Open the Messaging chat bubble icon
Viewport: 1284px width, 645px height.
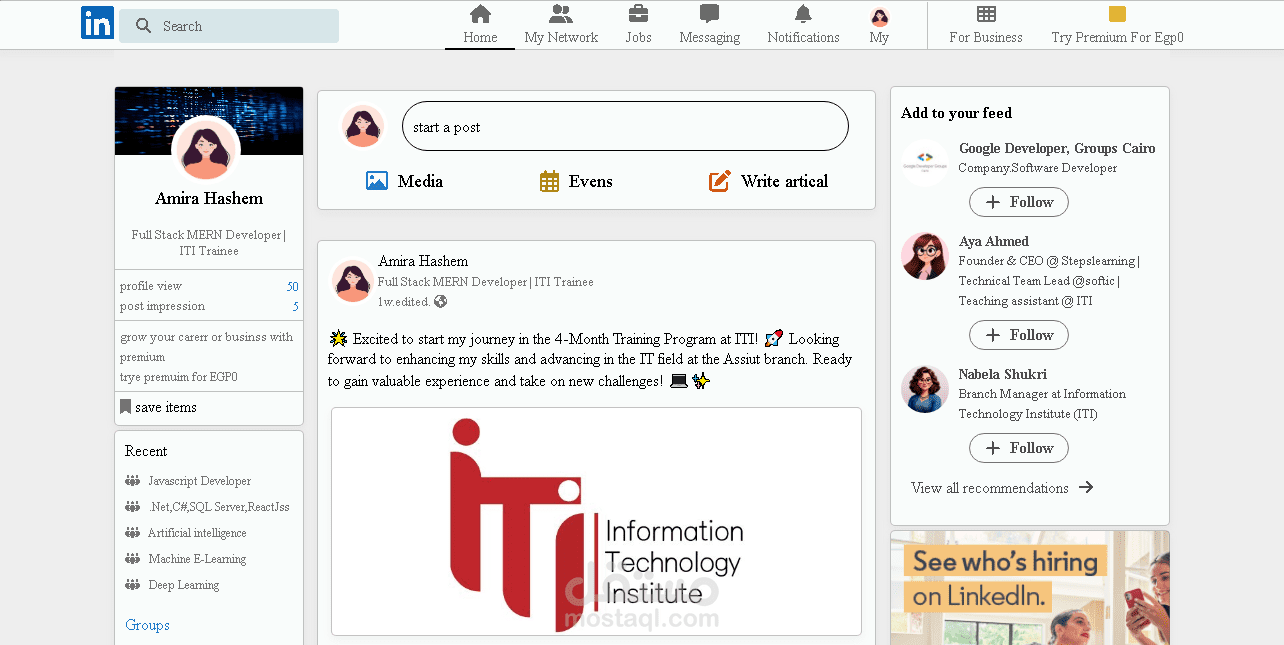coord(709,14)
